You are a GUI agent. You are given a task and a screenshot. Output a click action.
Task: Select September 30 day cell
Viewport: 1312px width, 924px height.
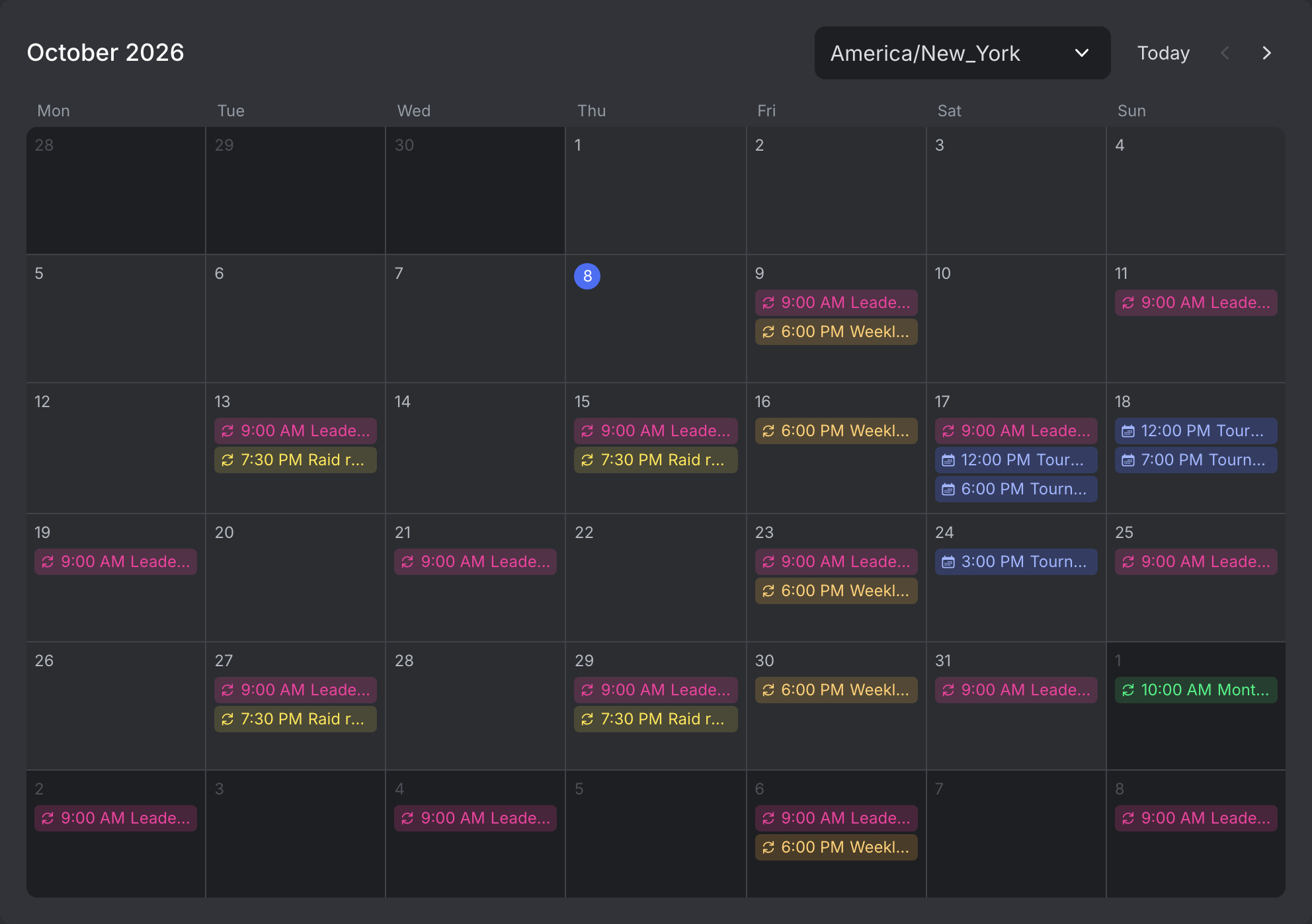[x=475, y=190]
